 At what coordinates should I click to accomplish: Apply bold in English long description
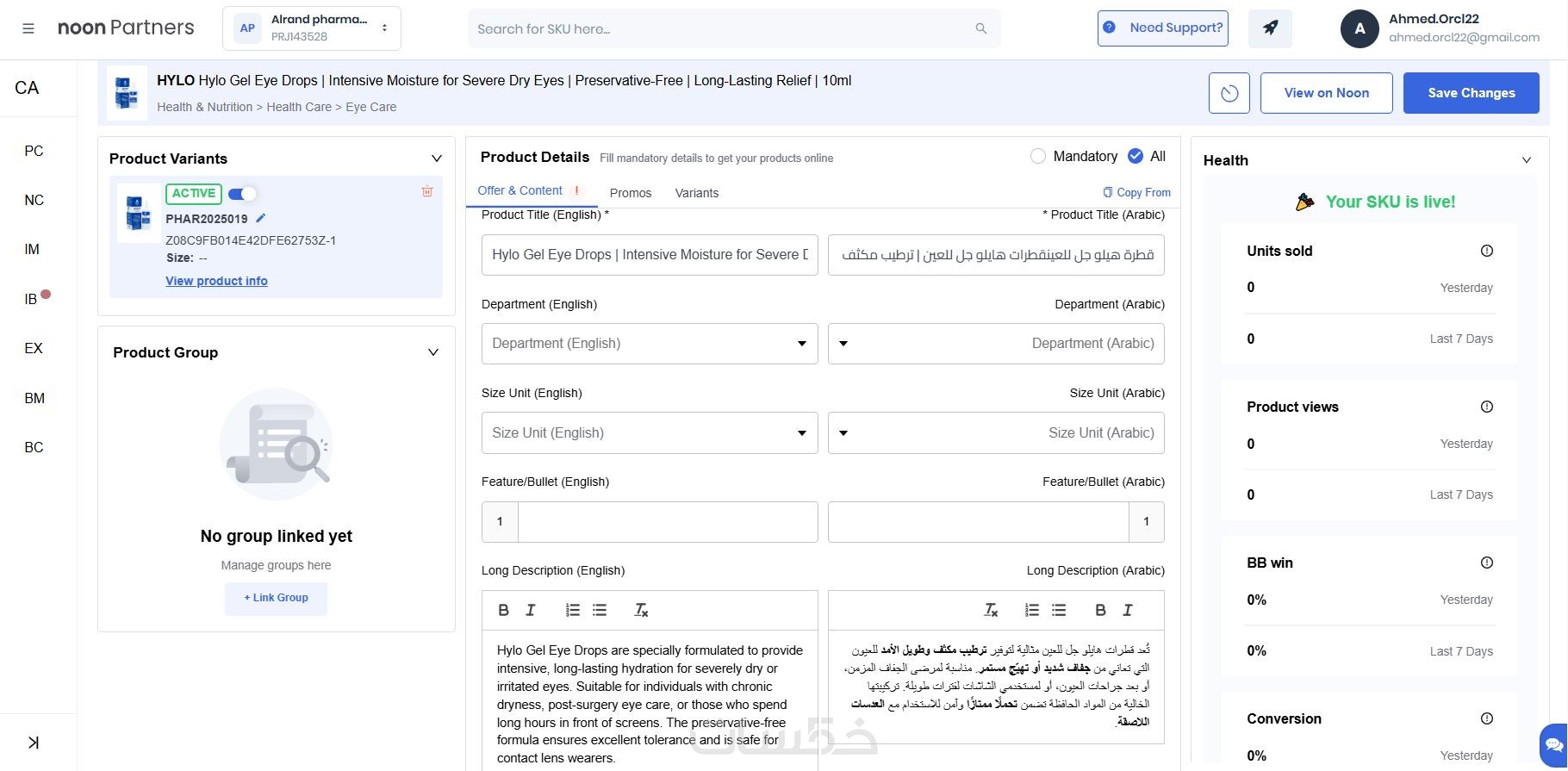[504, 610]
